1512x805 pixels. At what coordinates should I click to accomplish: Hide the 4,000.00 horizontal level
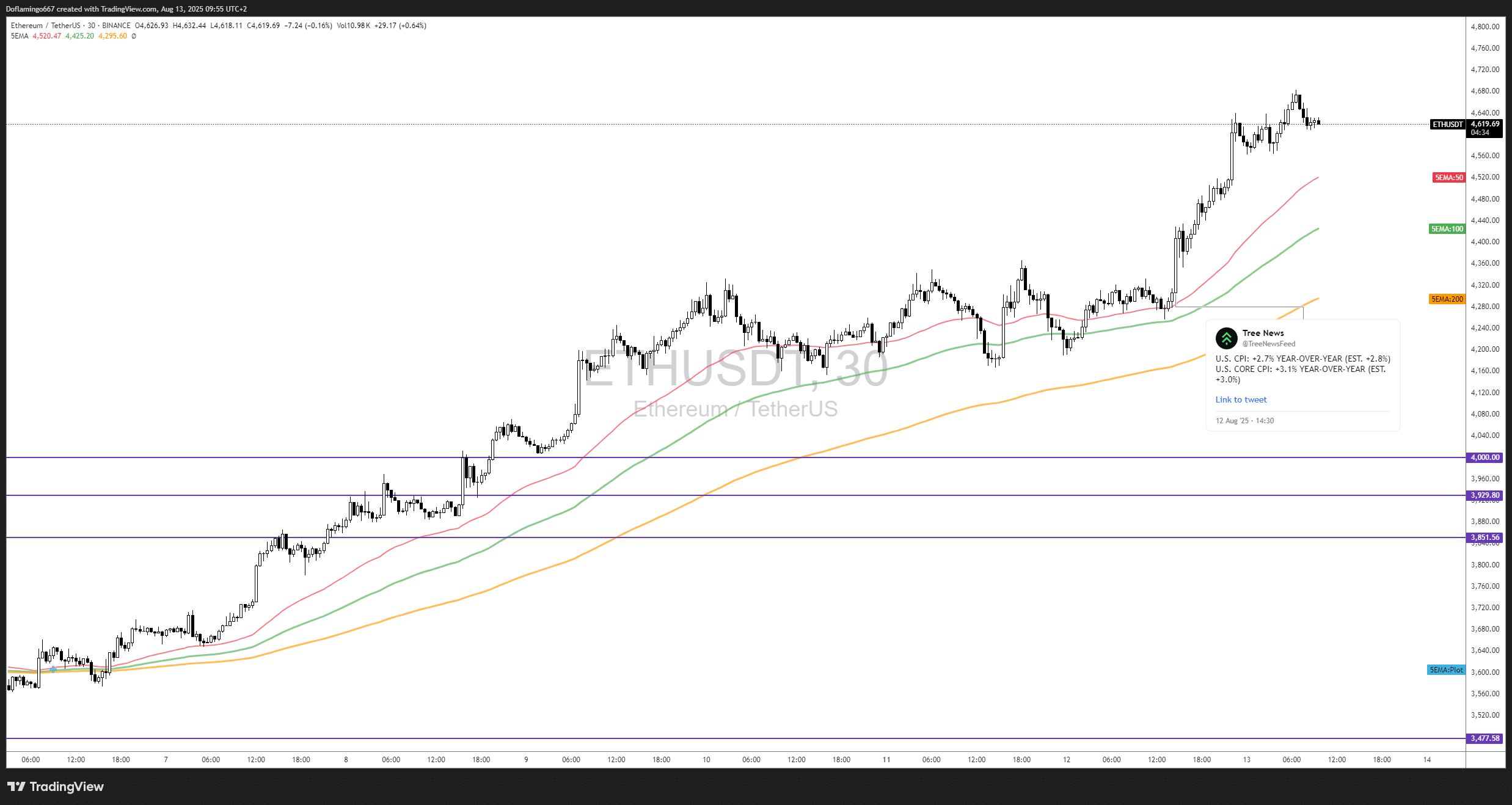pyautogui.click(x=1485, y=457)
